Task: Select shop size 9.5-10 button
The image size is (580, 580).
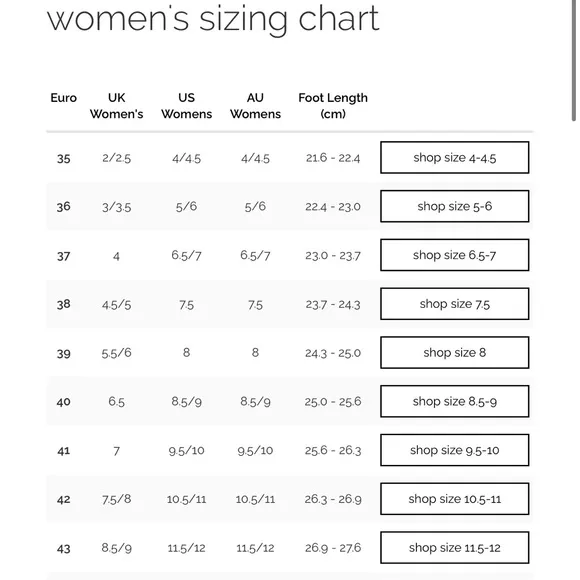Action: pyautogui.click(x=455, y=450)
